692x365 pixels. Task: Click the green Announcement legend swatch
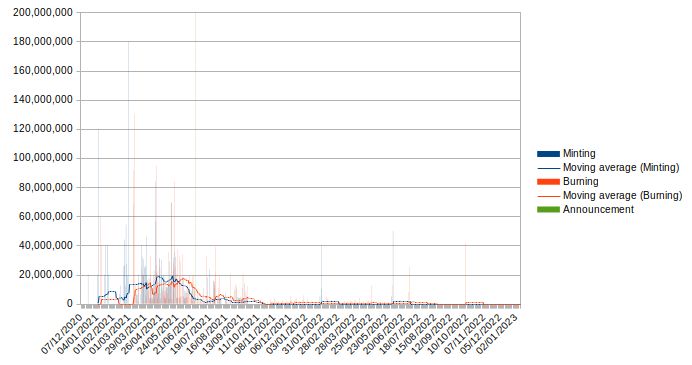tap(548, 209)
